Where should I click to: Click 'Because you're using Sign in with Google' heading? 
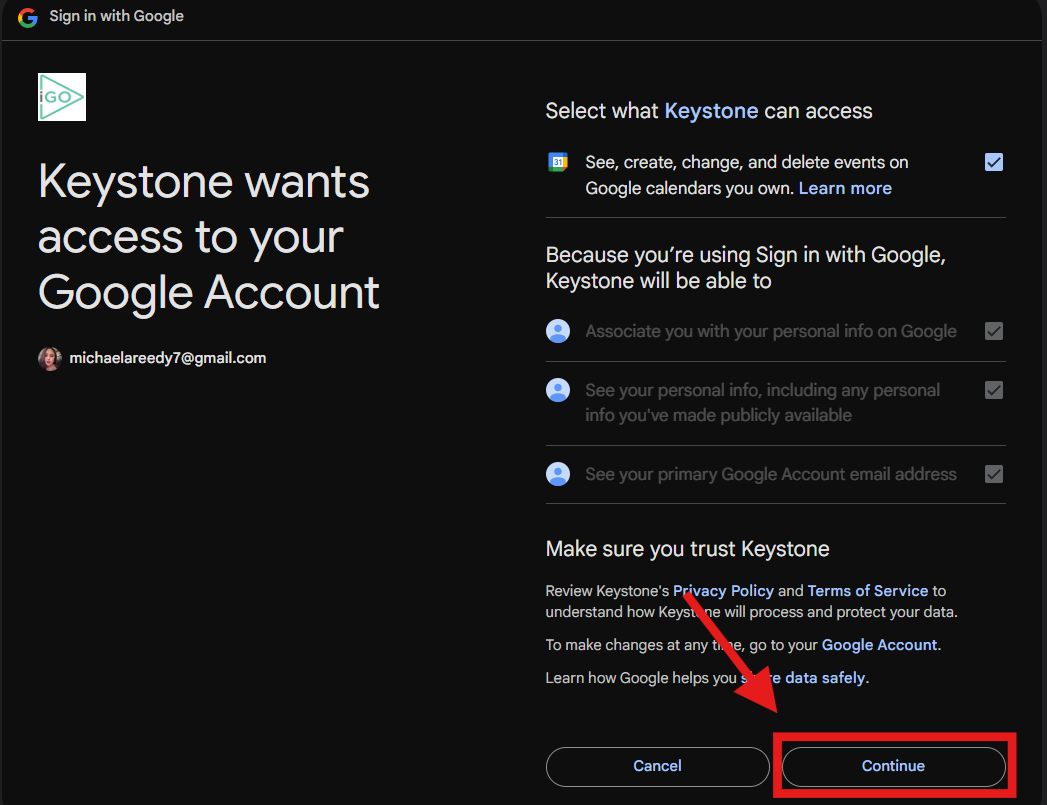[x=745, y=268]
